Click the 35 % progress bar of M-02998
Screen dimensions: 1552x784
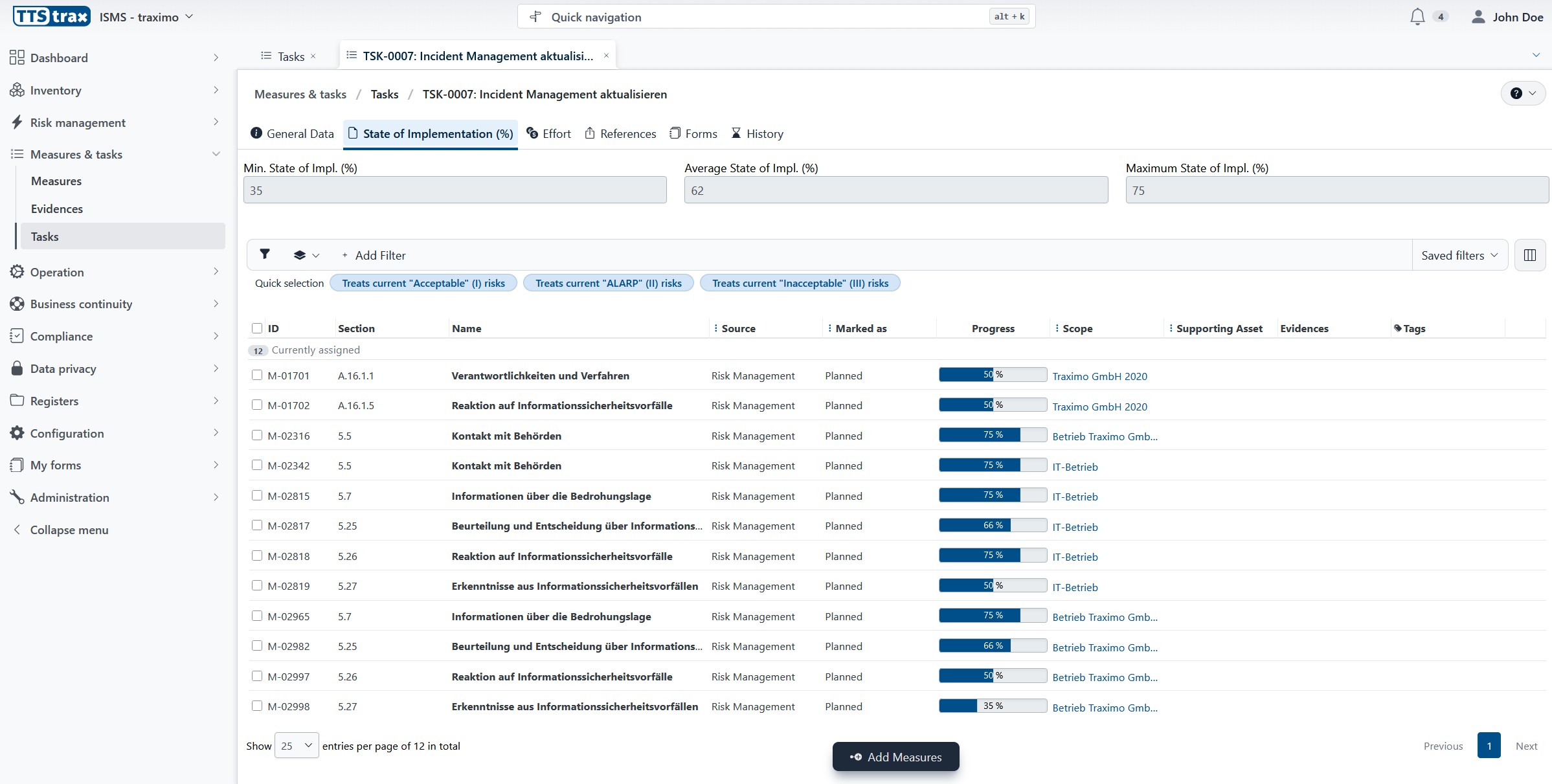tap(993, 706)
